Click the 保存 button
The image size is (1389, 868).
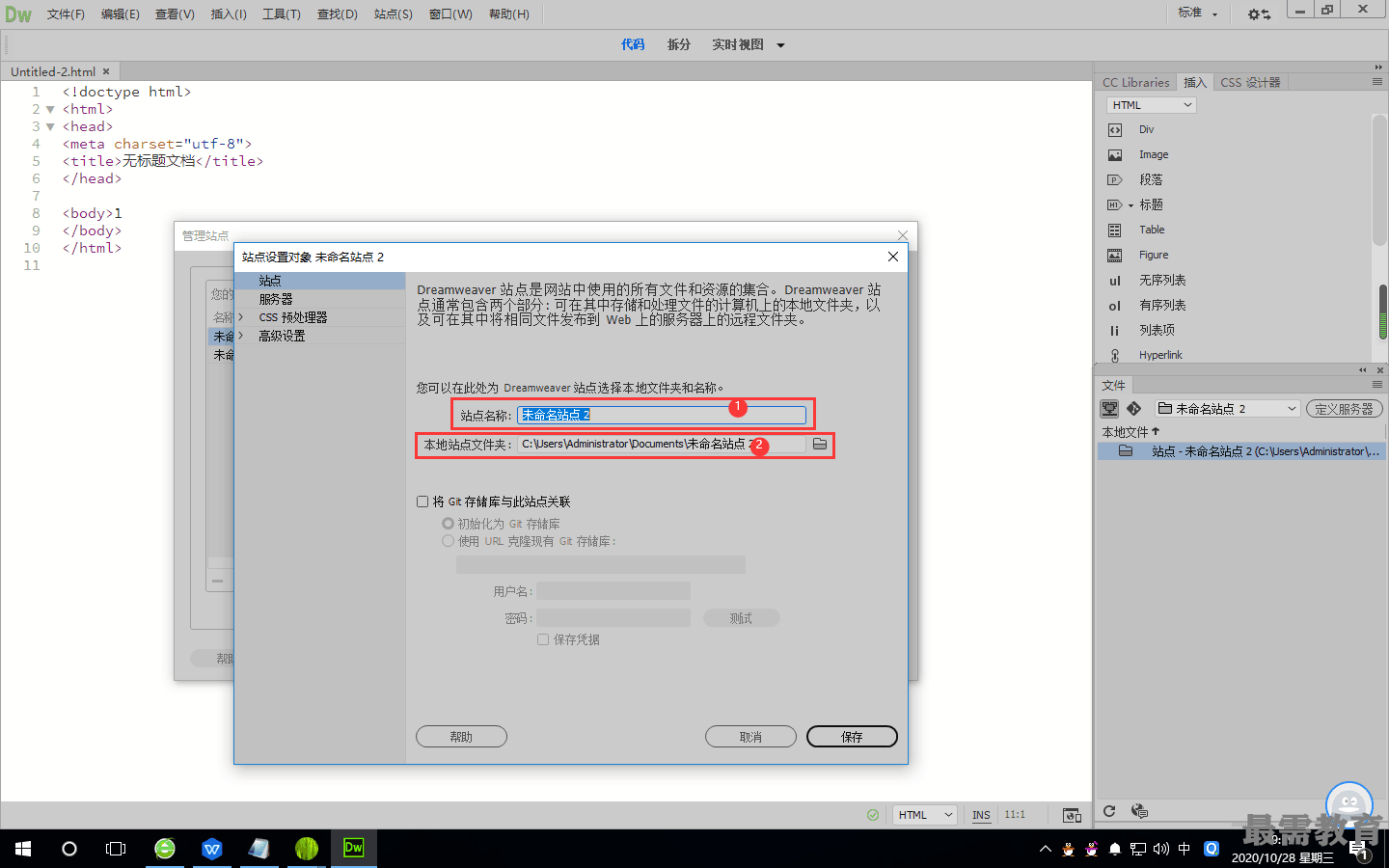pyautogui.click(x=852, y=737)
